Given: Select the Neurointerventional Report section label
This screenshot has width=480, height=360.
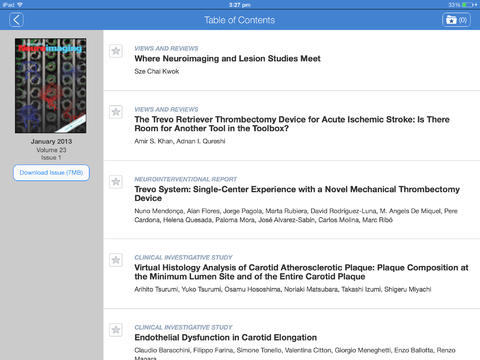Looking at the screenshot, I should [185, 179].
